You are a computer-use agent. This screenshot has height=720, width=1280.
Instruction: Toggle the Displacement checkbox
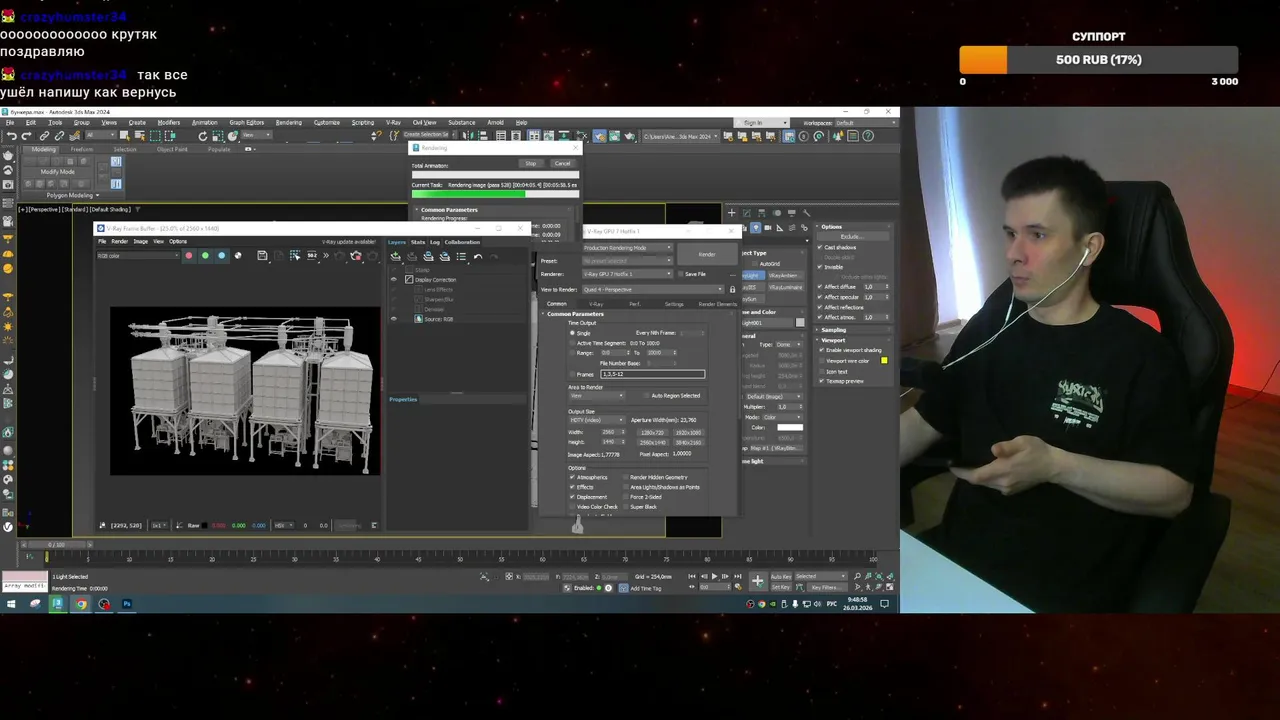572,497
